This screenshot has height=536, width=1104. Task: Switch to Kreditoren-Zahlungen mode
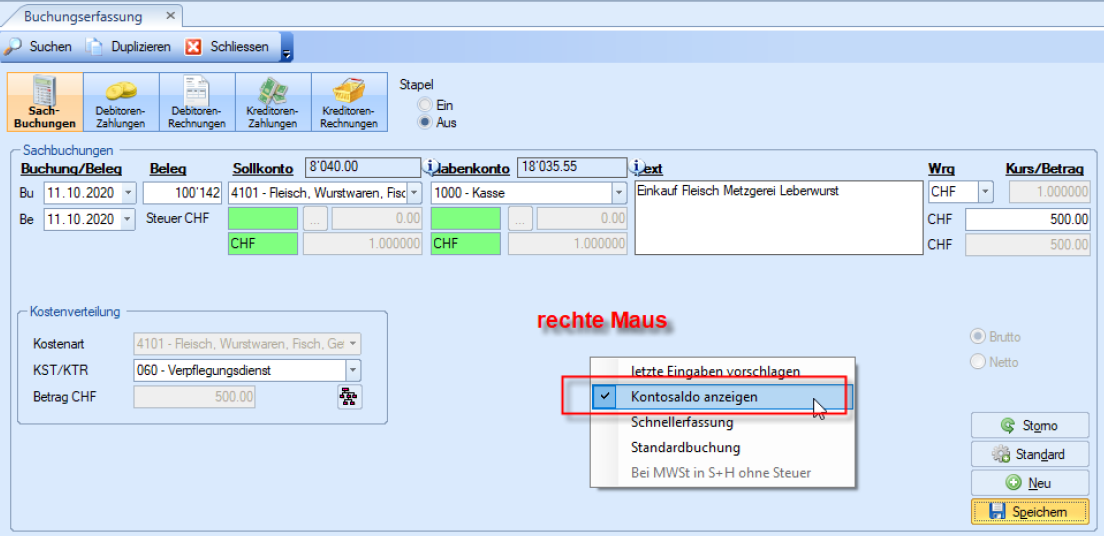click(x=272, y=102)
